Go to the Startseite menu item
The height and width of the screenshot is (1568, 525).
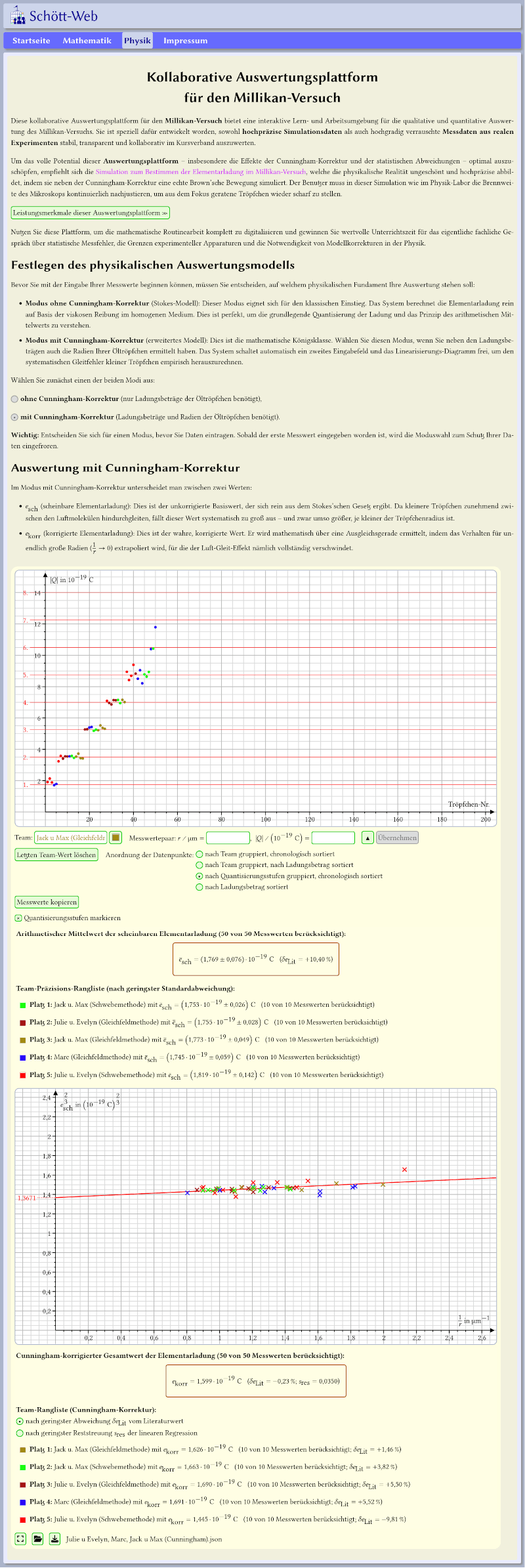(x=31, y=41)
